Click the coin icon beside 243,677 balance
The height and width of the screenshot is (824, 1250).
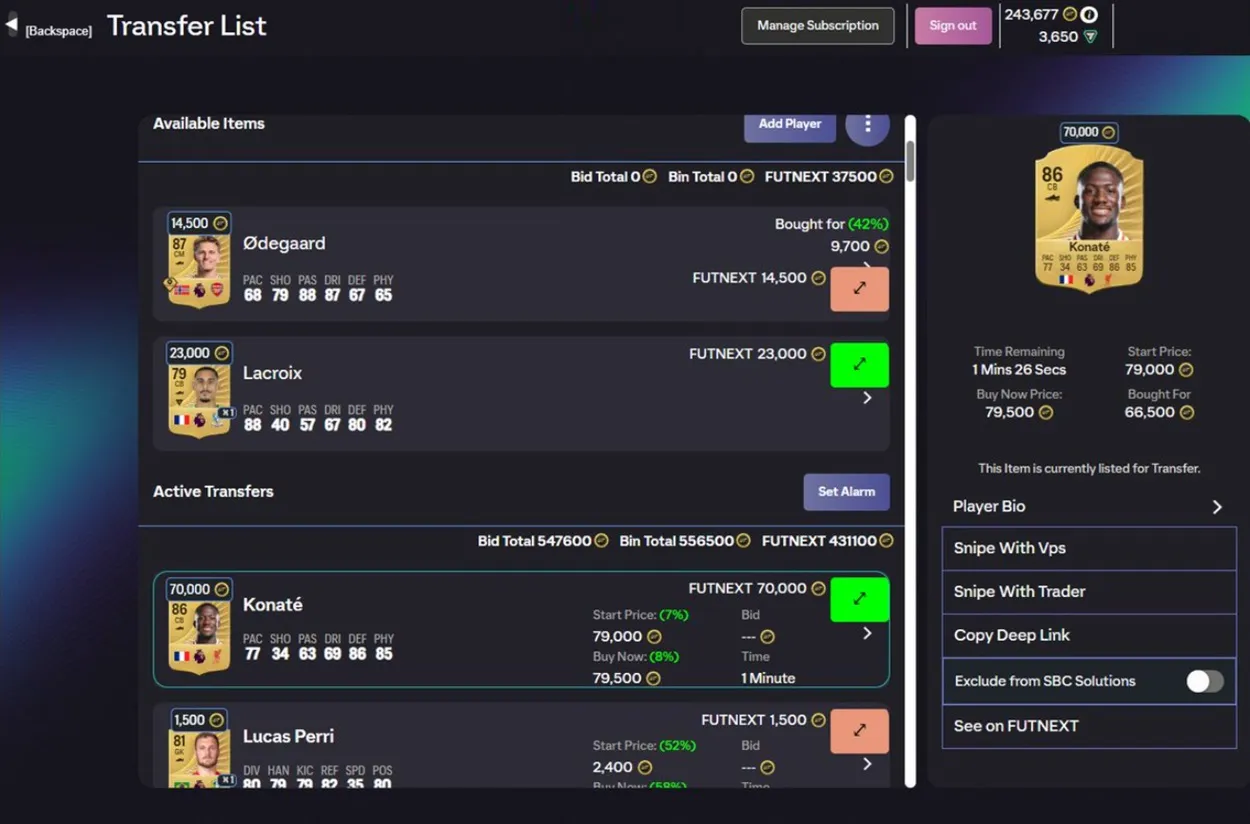[x=1070, y=14]
